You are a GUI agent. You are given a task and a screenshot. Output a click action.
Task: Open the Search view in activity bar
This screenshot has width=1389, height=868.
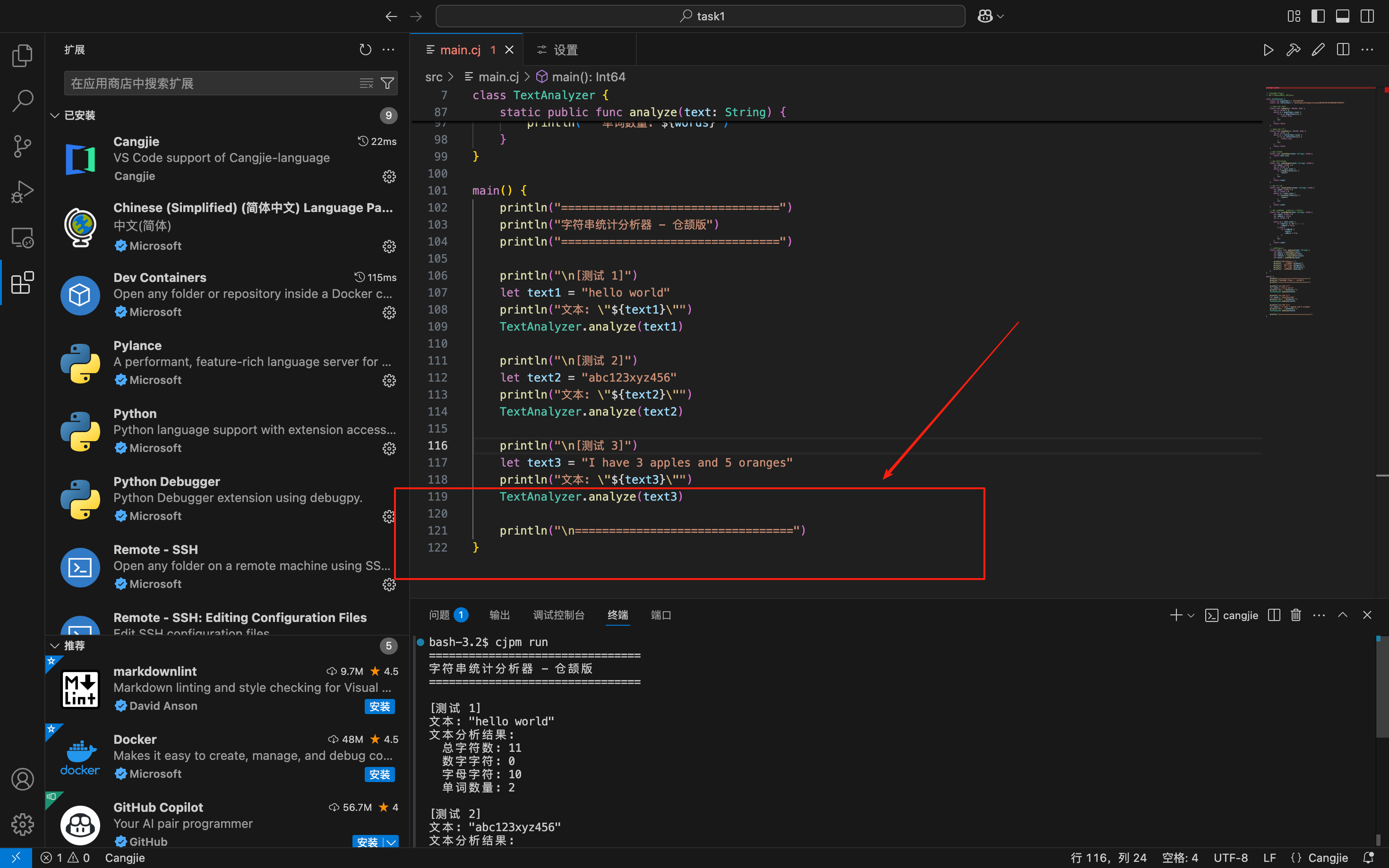[22, 101]
